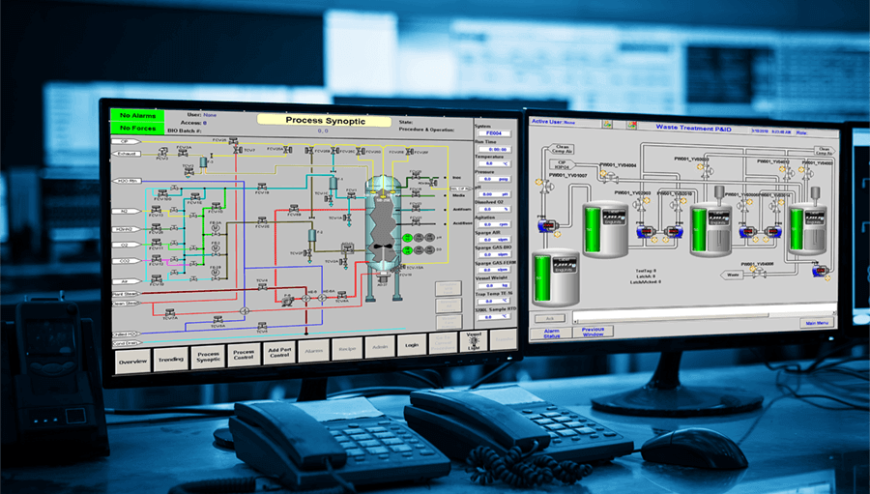Click the Agitation value field

click(494, 224)
